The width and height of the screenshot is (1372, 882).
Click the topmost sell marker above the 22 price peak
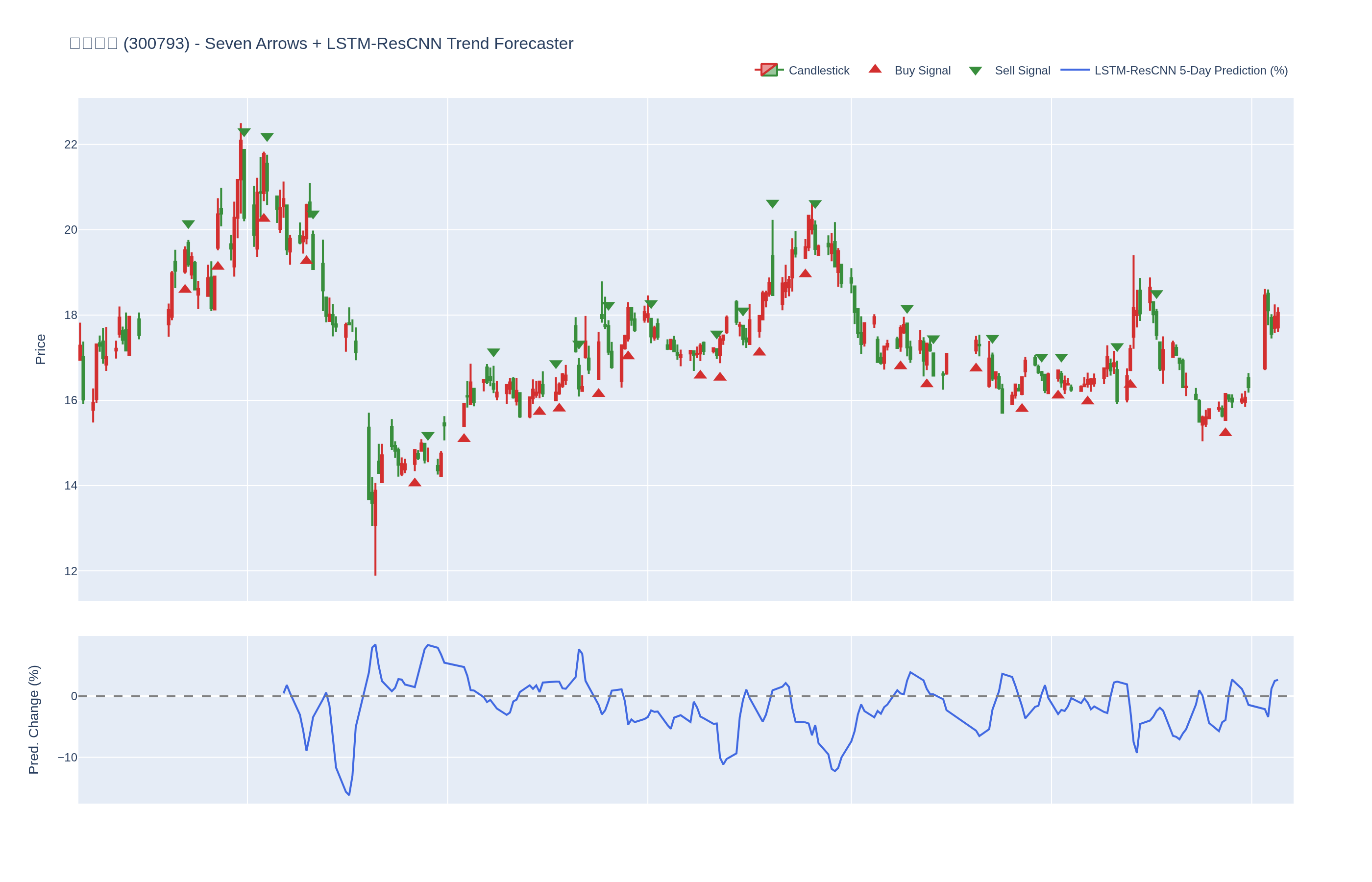244,132
